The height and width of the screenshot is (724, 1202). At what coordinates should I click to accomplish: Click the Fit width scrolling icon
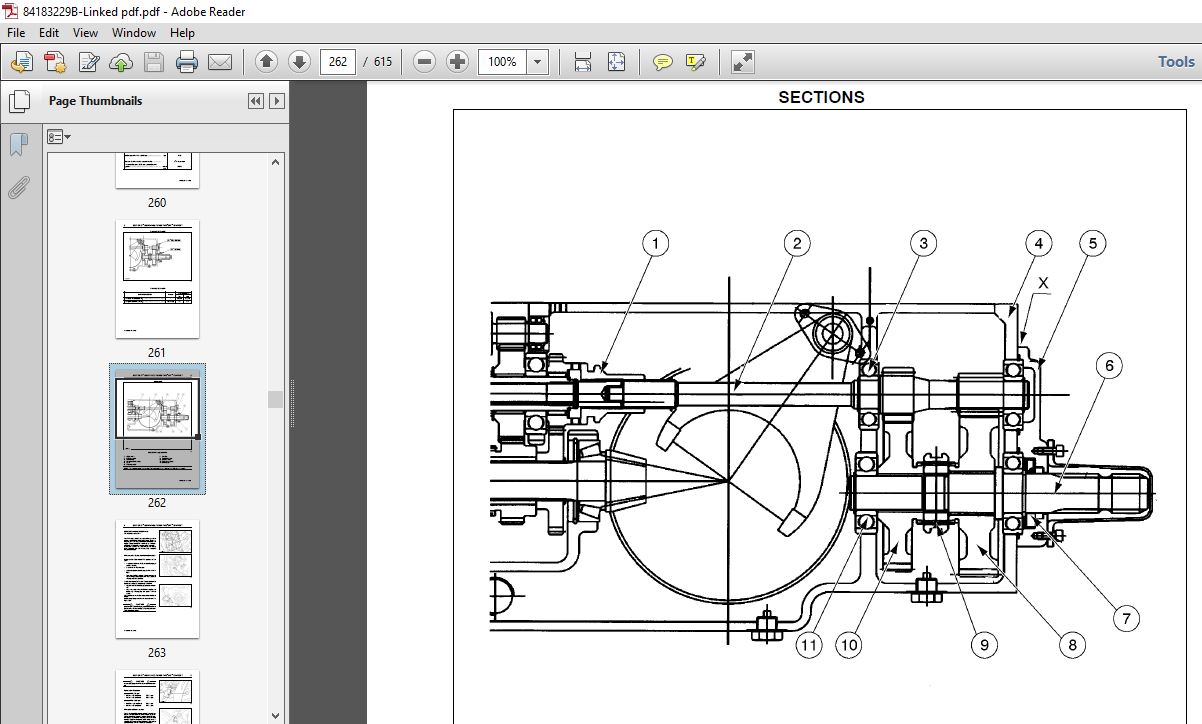point(583,62)
